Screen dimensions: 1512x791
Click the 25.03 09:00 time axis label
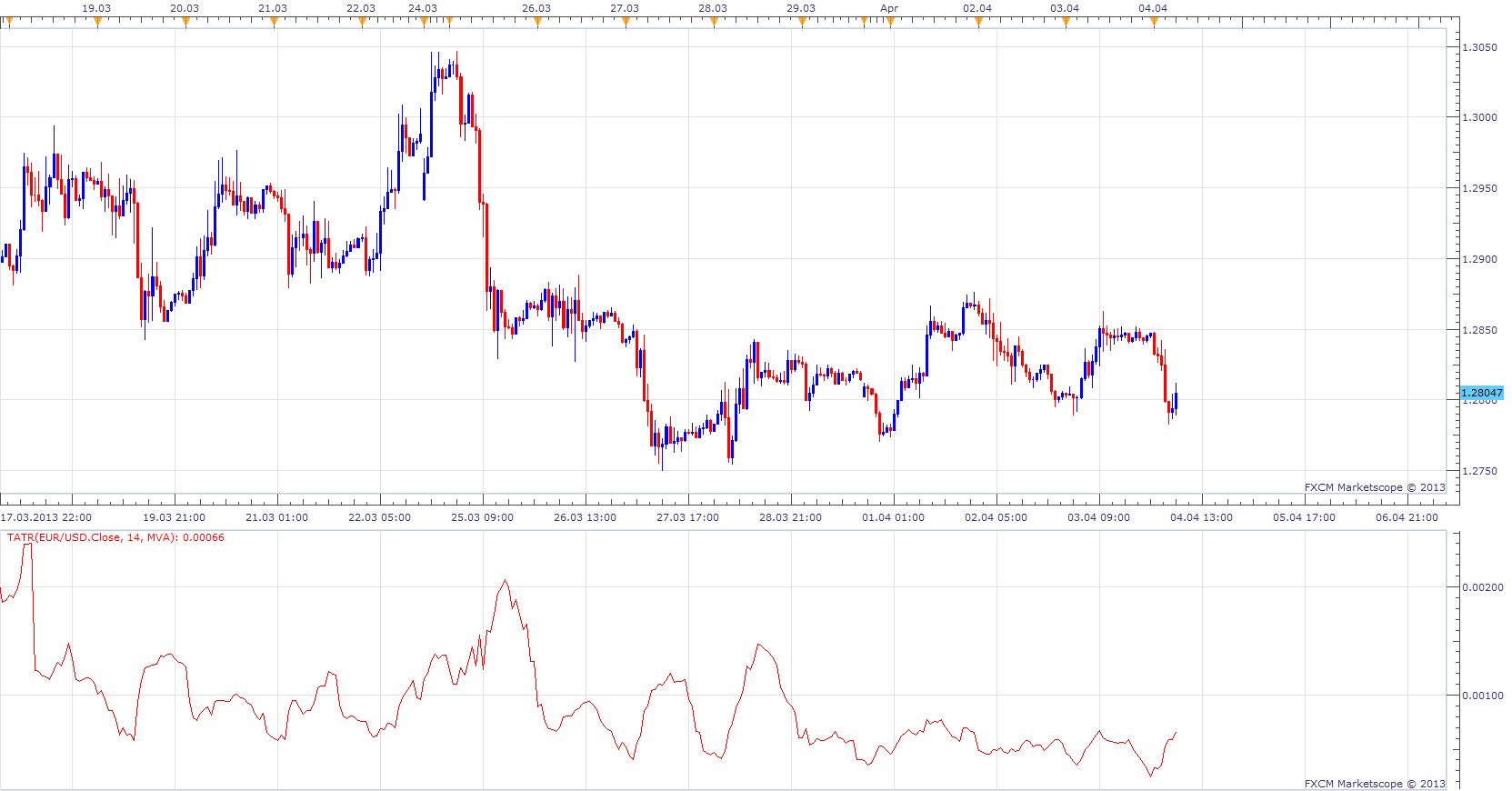482,517
